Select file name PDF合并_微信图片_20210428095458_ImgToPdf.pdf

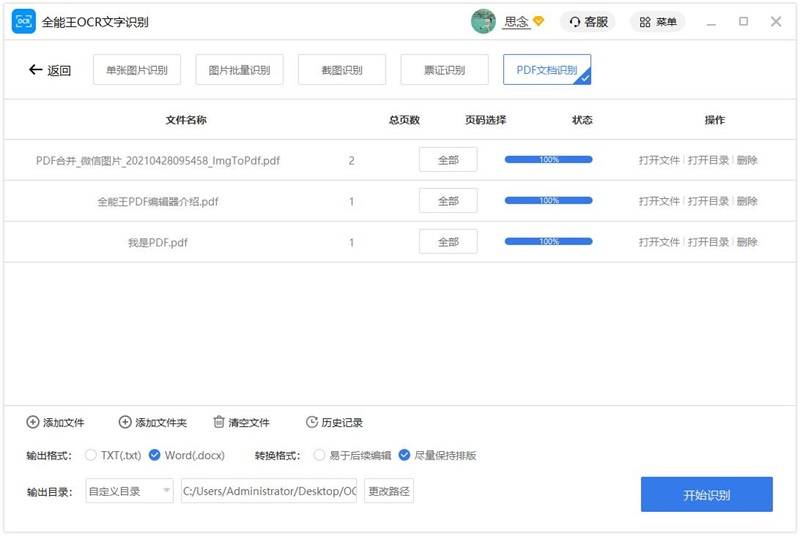click(x=158, y=161)
